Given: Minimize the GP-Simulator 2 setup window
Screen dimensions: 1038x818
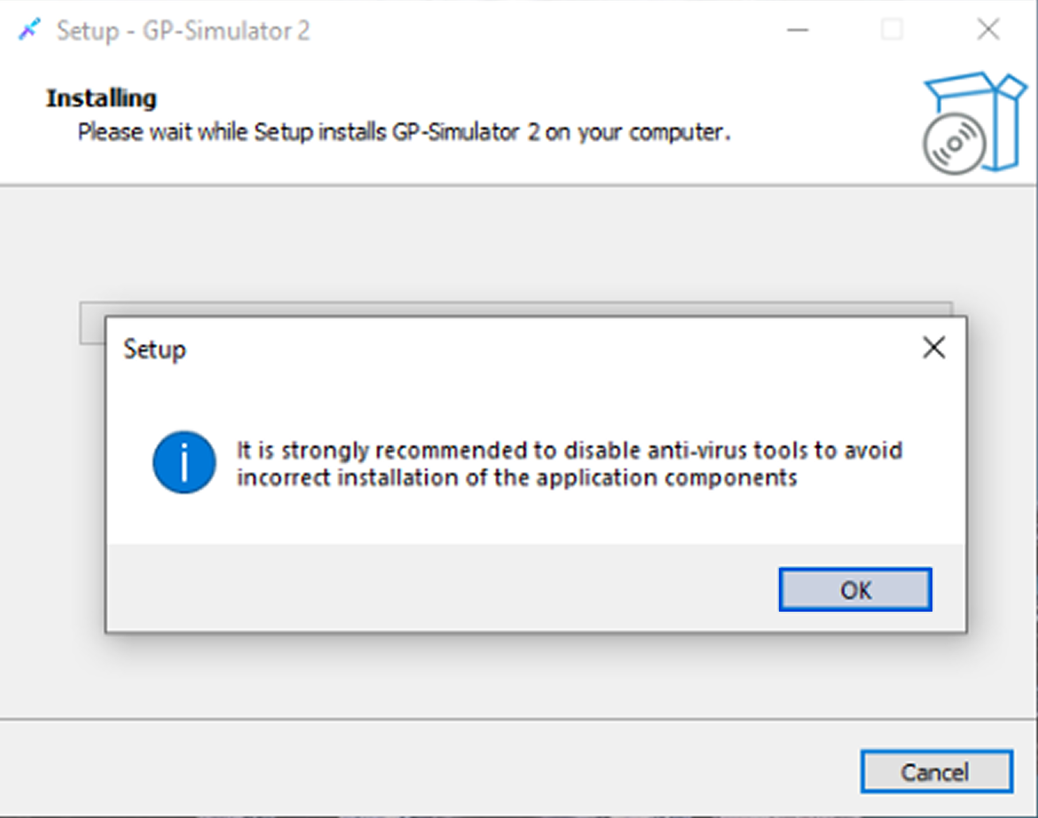Looking at the screenshot, I should click(797, 30).
